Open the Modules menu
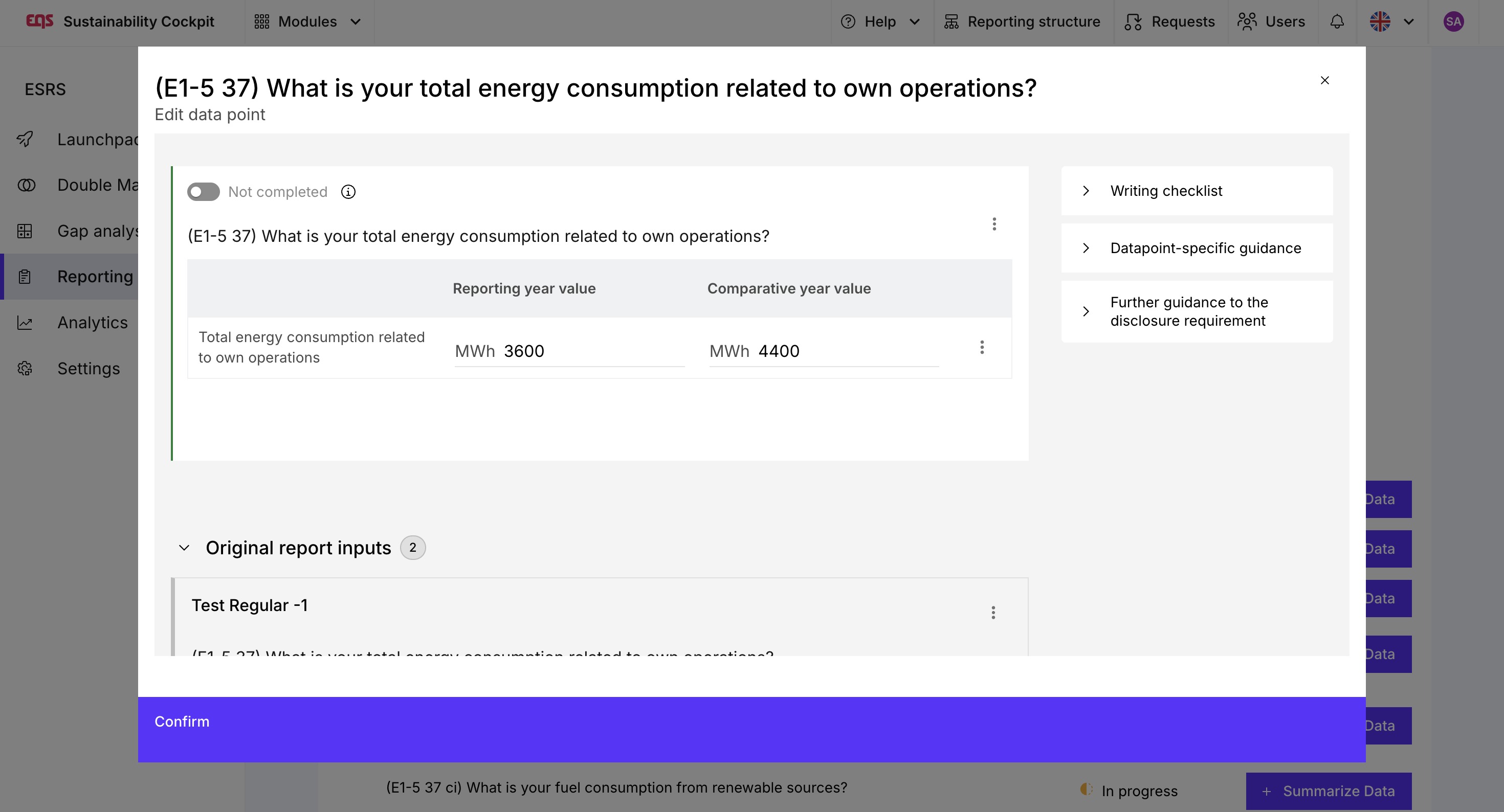 click(307, 21)
